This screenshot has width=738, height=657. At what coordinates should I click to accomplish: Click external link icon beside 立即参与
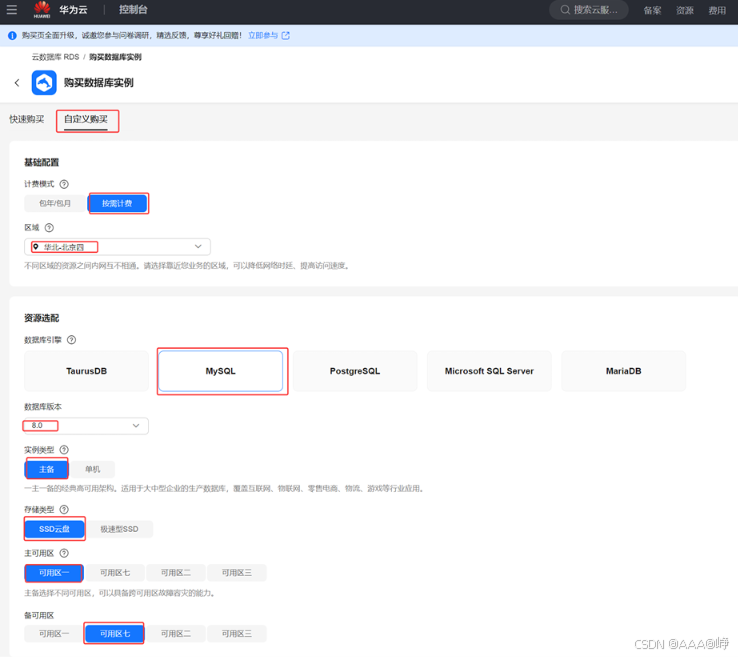(x=285, y=36)
